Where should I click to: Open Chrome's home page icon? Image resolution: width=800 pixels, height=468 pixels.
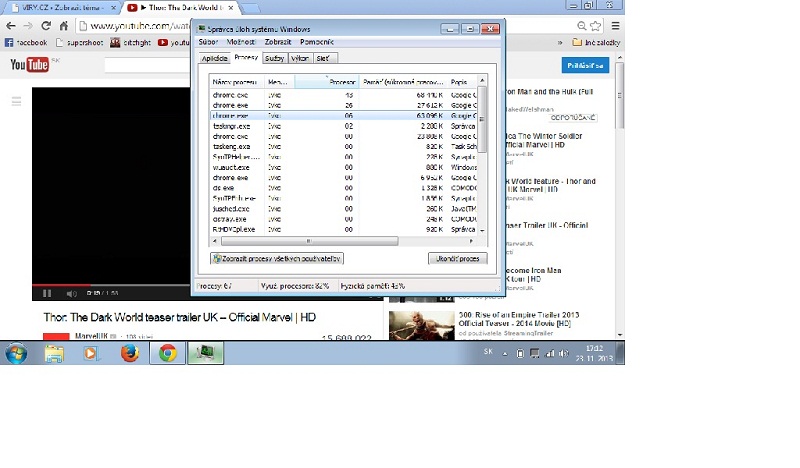(64, 26)
